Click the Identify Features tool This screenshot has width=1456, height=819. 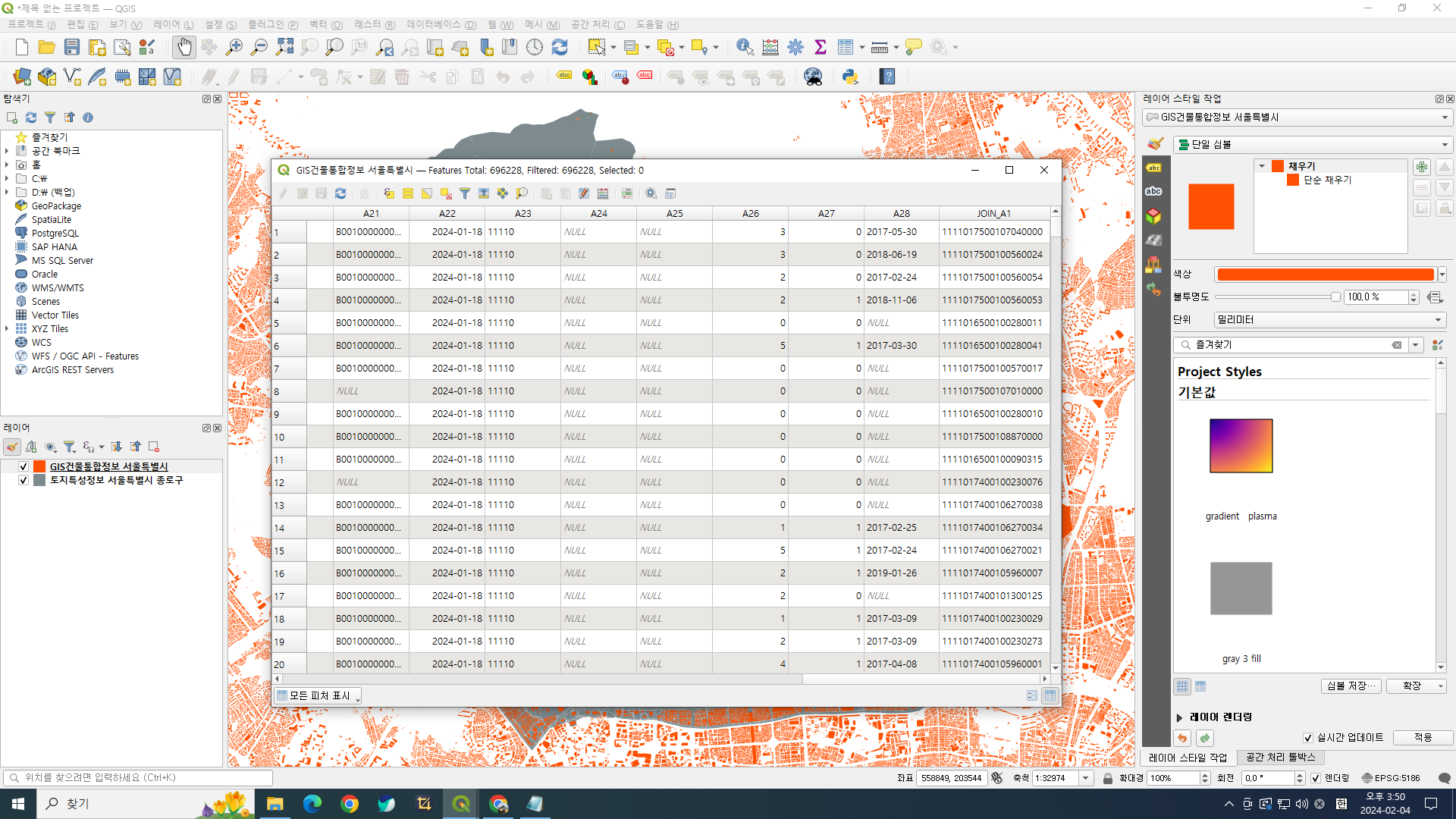click(x=745, y=47)
